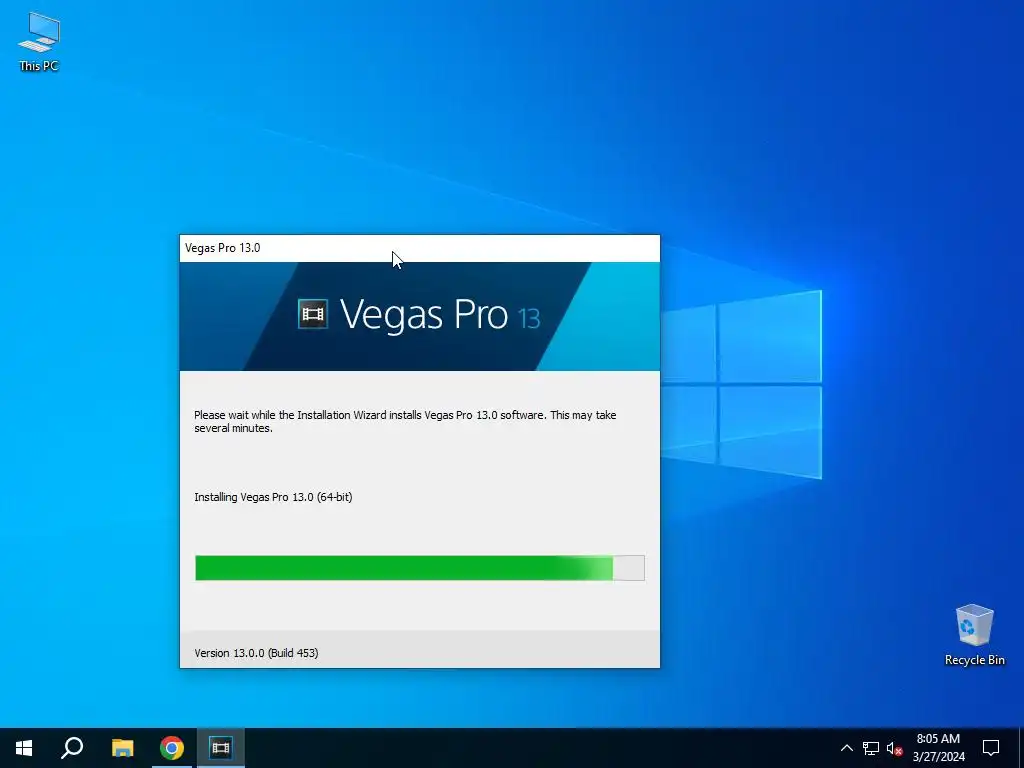Click the 'Vegas Pro 13' banner heading

tap(440, 315)
